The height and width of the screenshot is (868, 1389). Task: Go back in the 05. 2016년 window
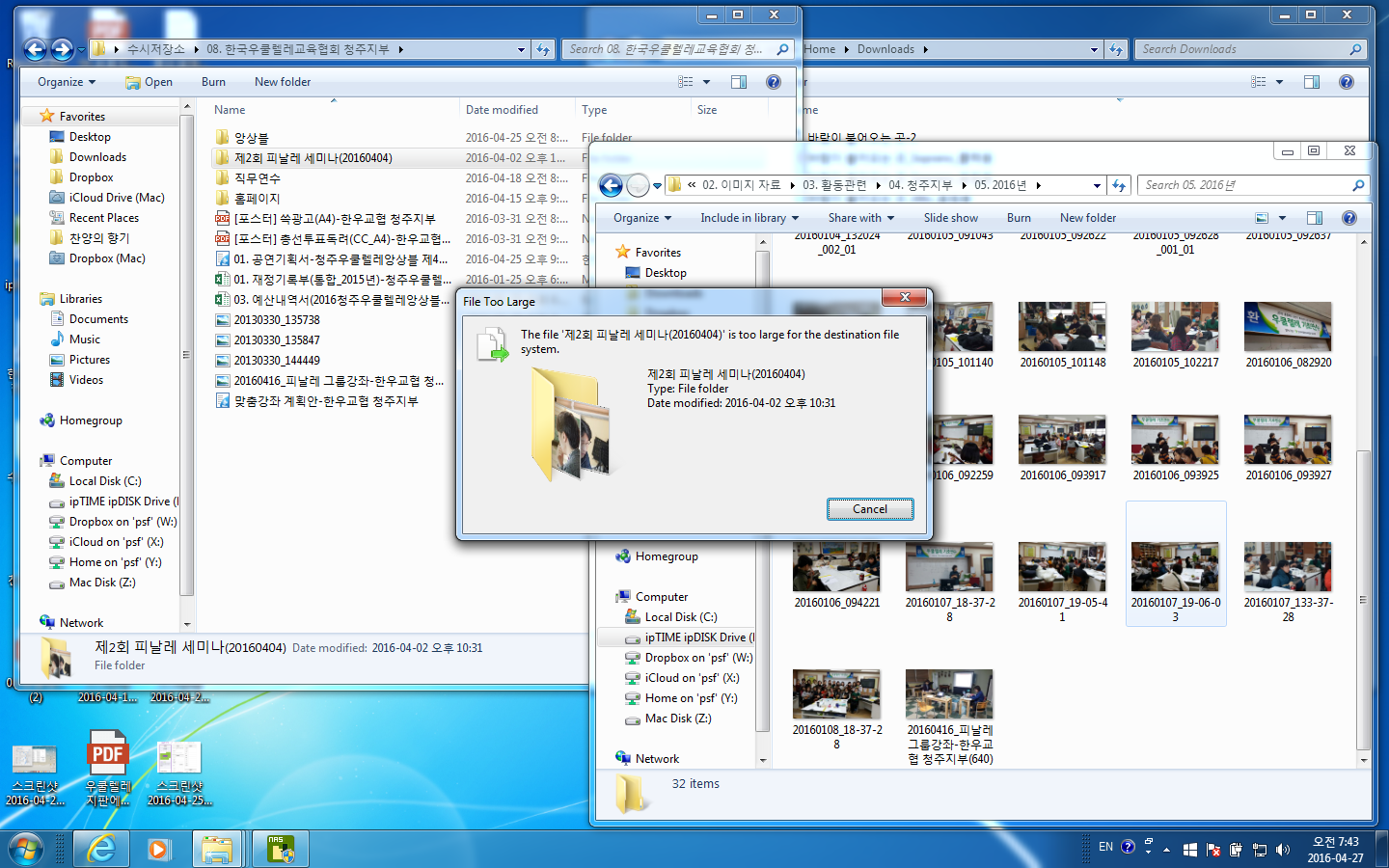(611, 185)
